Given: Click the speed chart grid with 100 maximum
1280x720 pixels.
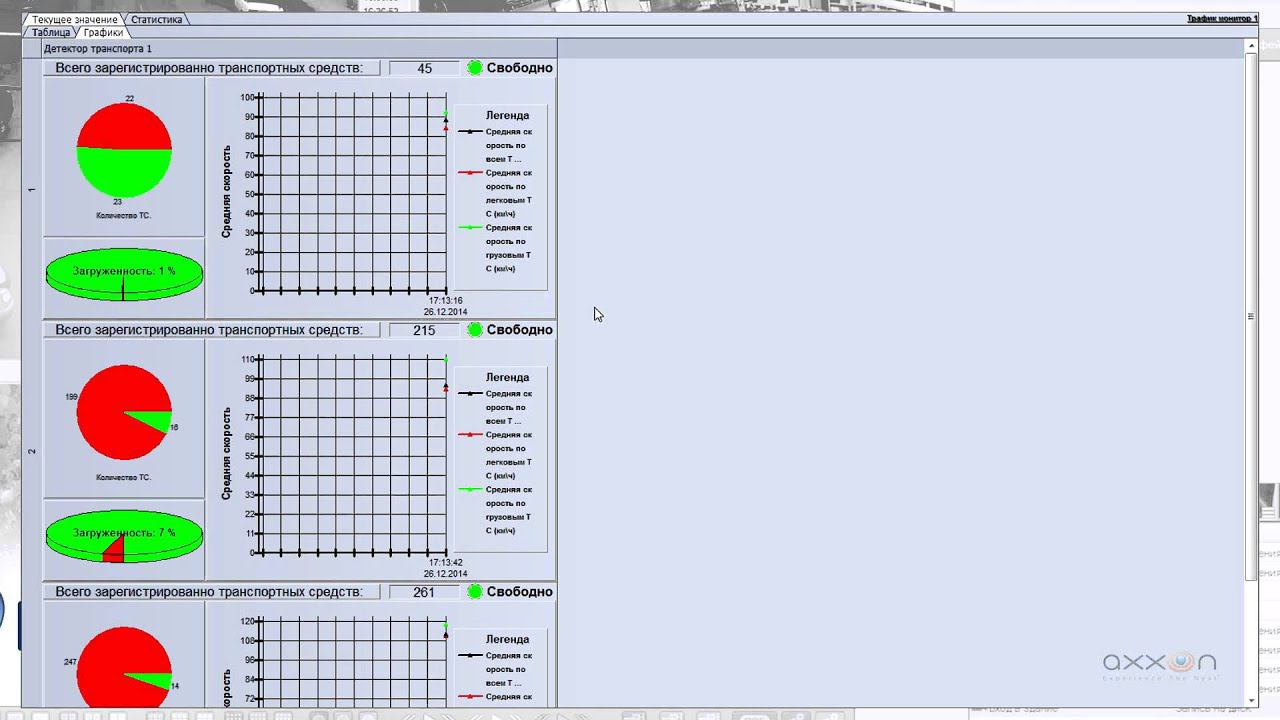Looking at the screenshot, I should pyautogui.click(x=352, y=193).
